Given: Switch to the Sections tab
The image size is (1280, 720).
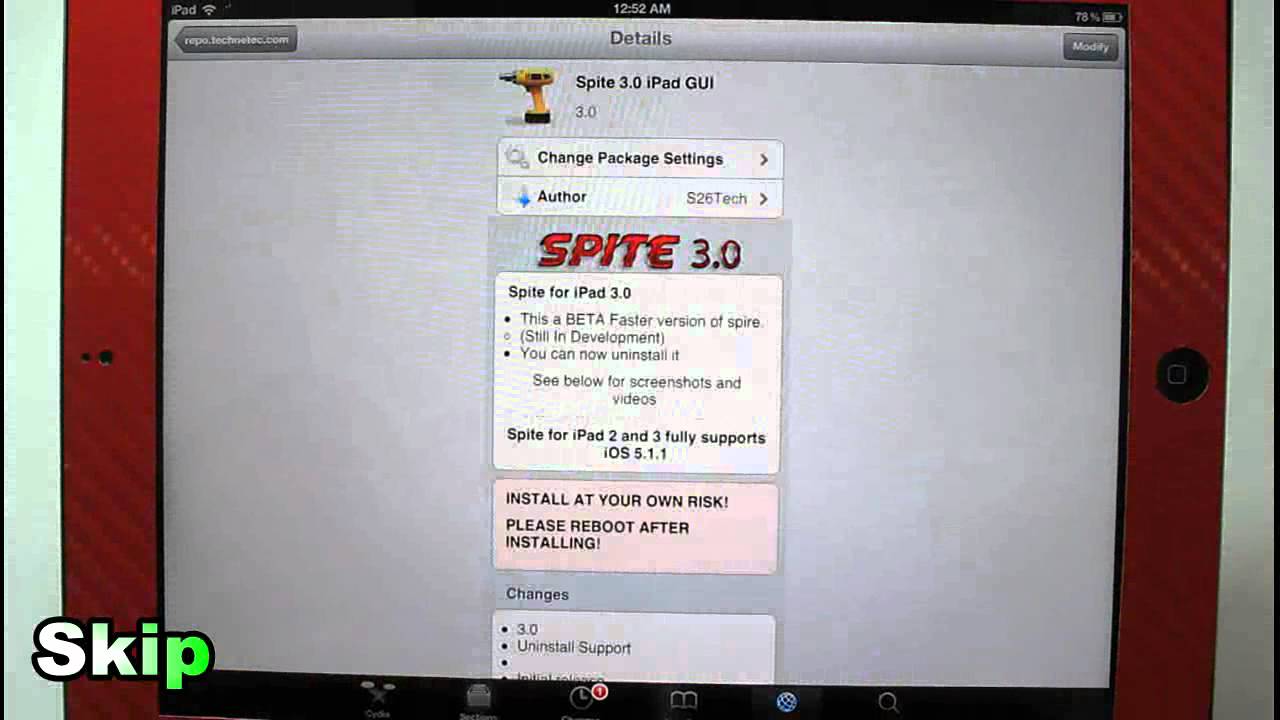Looking at the screenshot, I should coord(478,701).
